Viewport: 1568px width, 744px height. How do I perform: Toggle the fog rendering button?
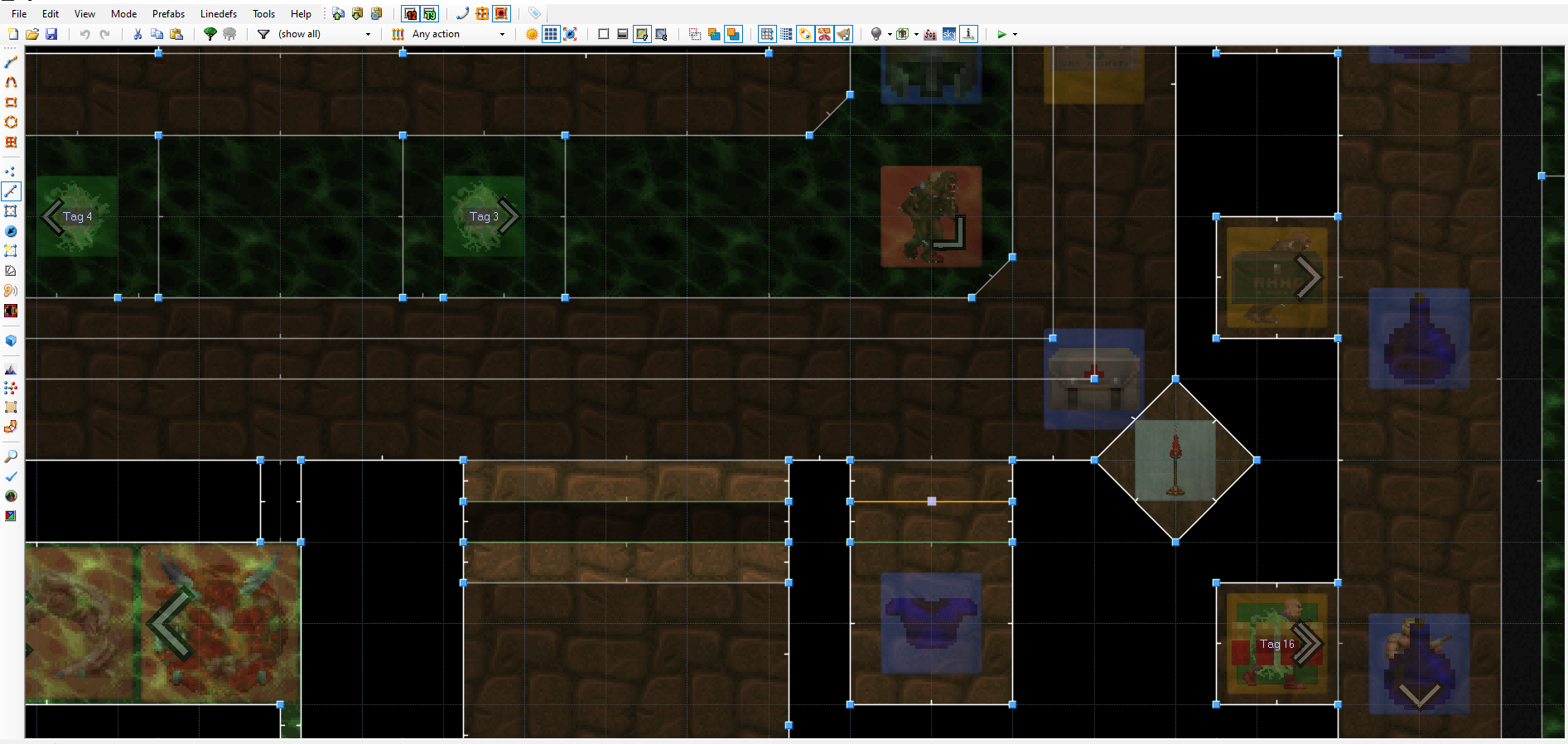point(930,34)
